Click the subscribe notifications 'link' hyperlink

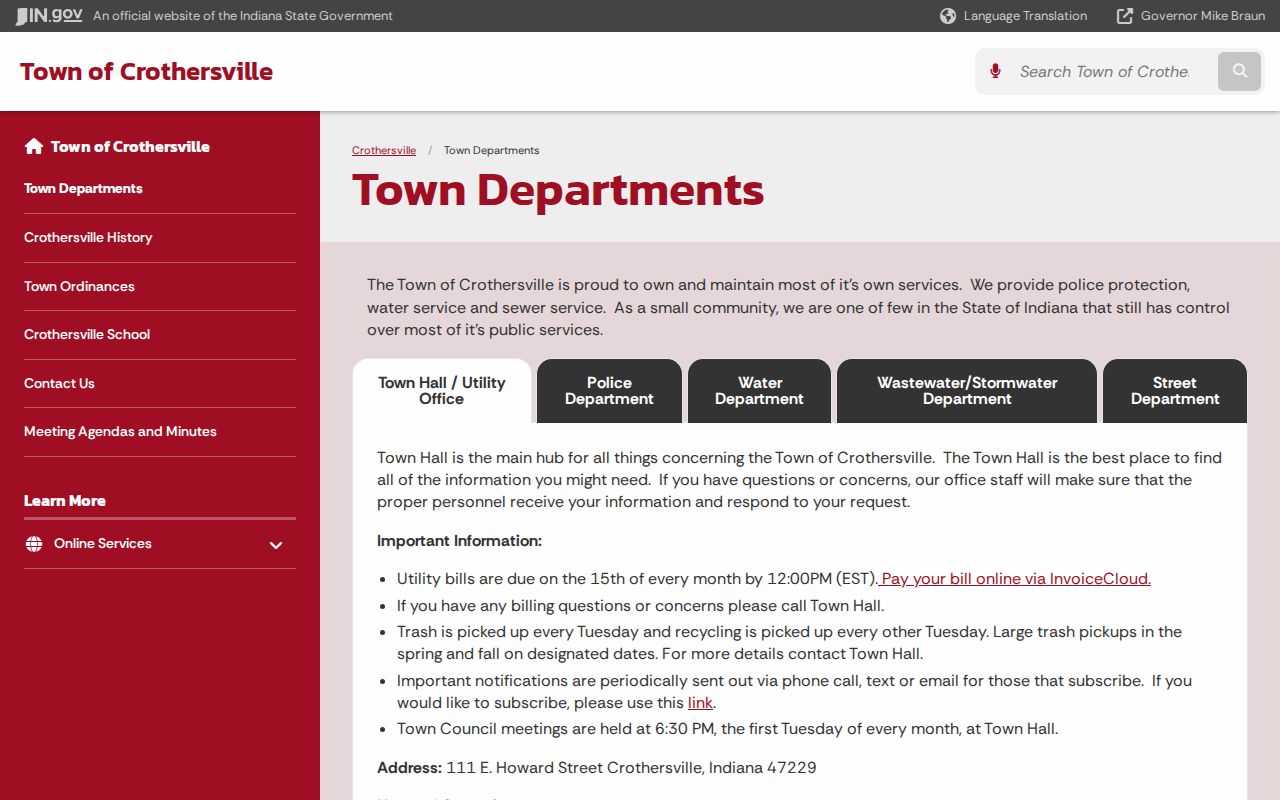click(700, 702)
